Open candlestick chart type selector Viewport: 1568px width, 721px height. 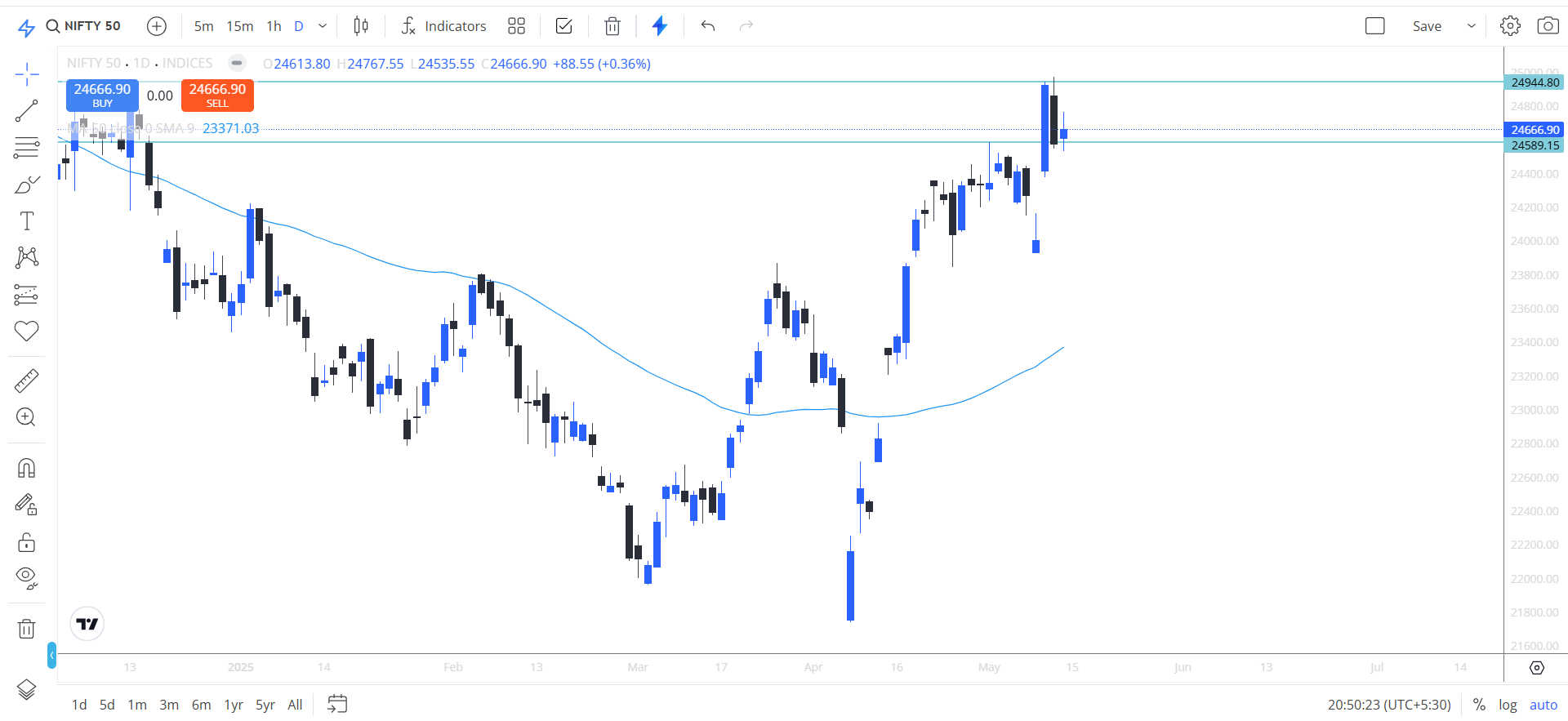pos(361,26)
